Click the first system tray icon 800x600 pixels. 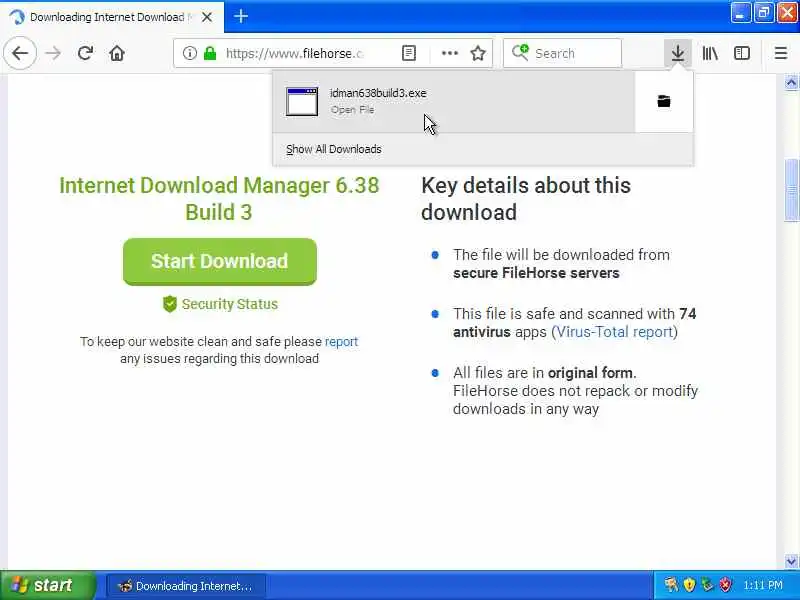coord(671,585)
